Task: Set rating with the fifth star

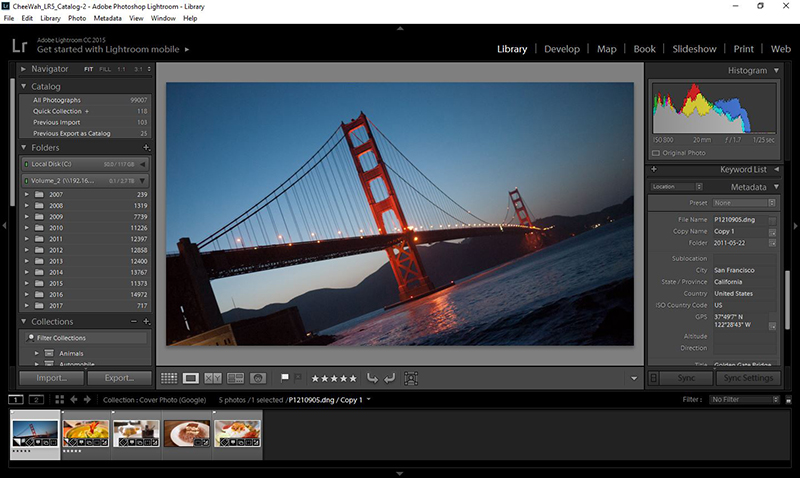Action: (x=353, y=379)
